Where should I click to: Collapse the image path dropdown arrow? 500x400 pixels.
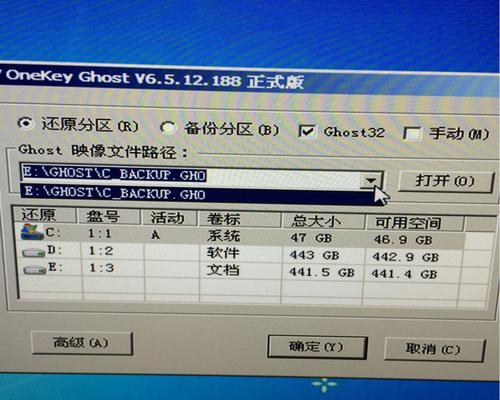pyautogui.click(x=371, y=181)
